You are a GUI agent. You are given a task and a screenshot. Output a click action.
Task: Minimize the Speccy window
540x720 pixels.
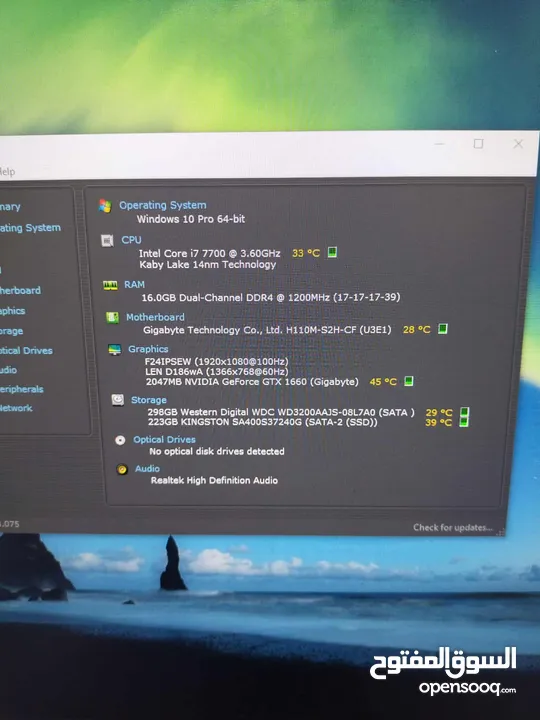click(x=439, y=144)
